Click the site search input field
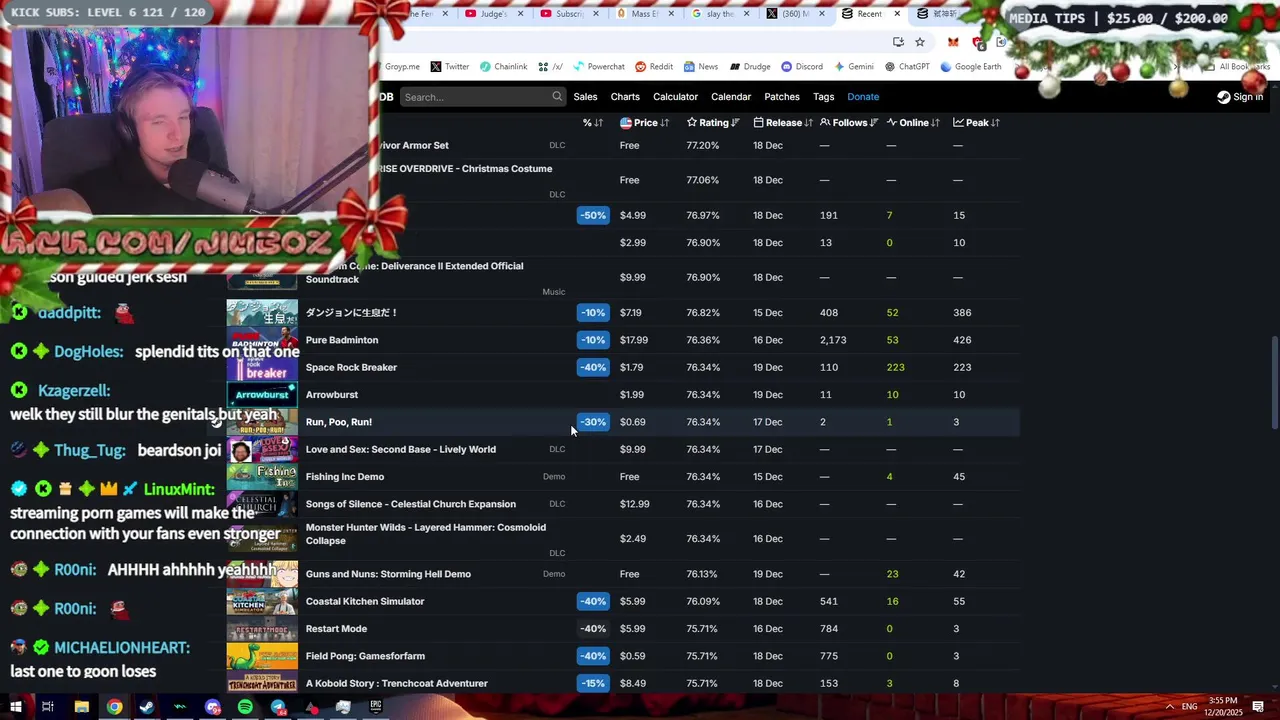The width and height of the screenshot is (1280, 720). point(483,97)
